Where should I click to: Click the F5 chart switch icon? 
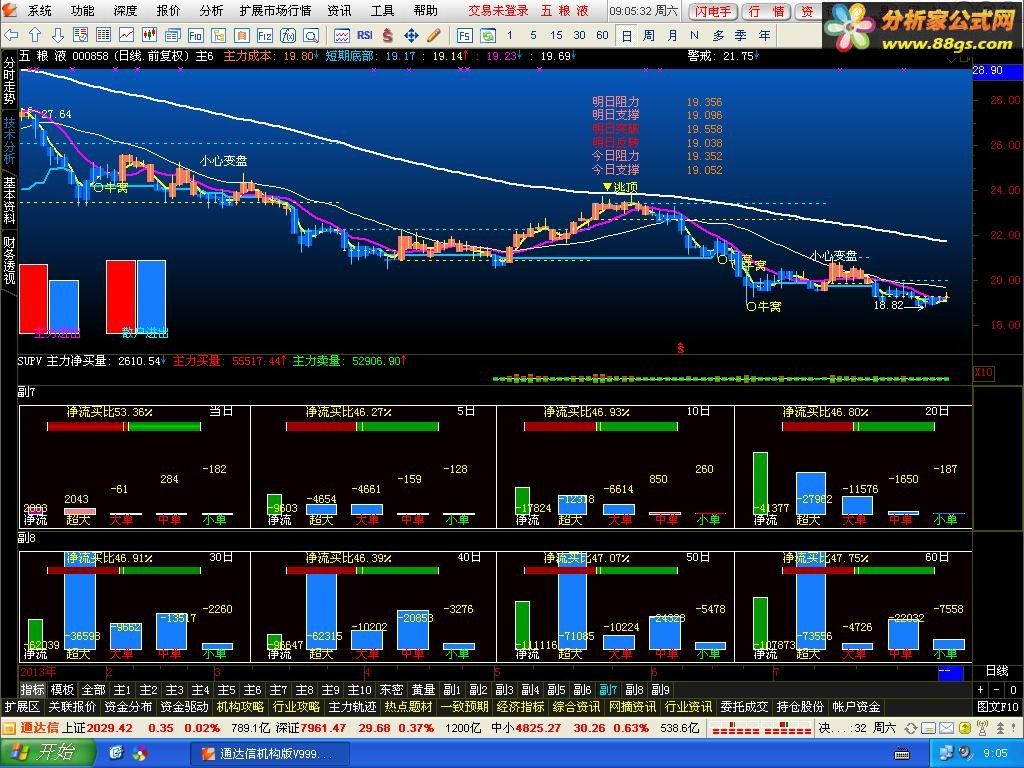point(464,35)
